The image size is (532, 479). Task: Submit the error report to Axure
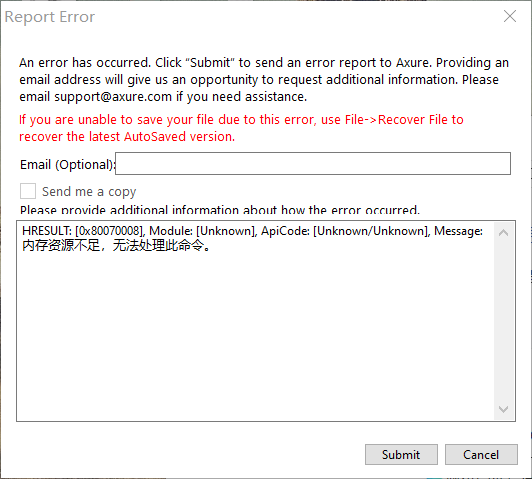401,454
